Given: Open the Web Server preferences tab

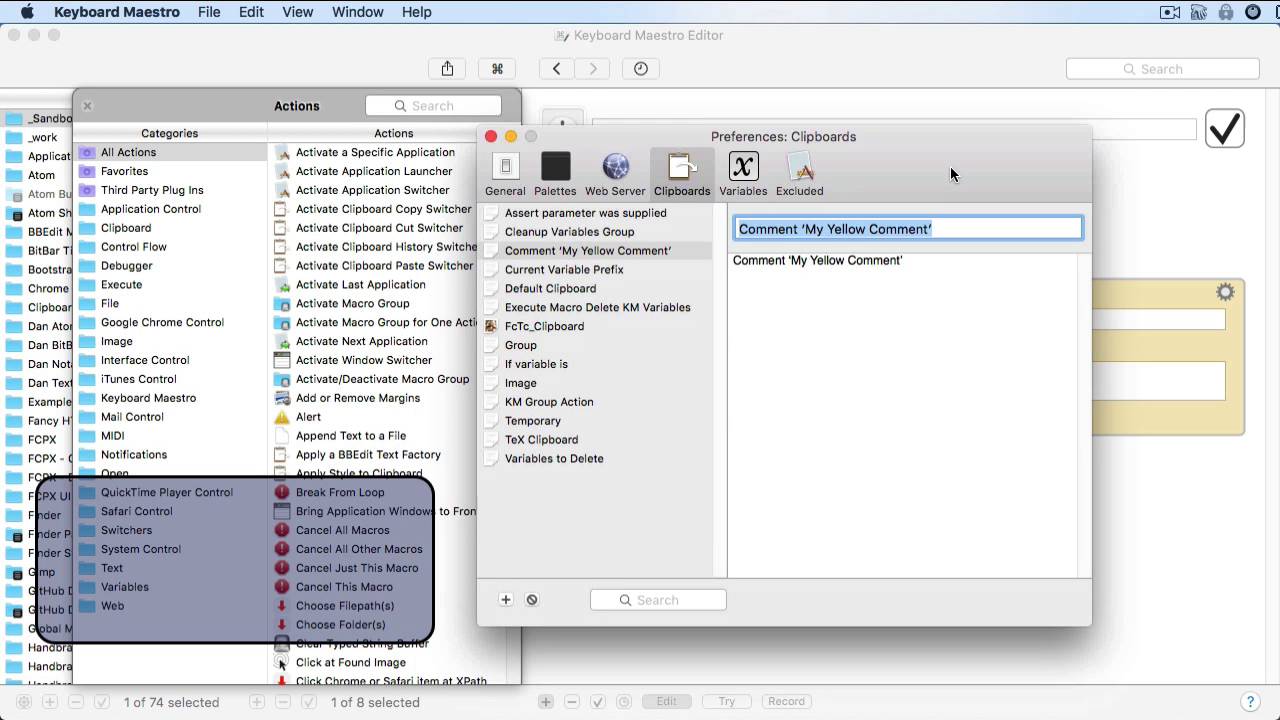Looking at the screenshot, I should coord(615,174).
